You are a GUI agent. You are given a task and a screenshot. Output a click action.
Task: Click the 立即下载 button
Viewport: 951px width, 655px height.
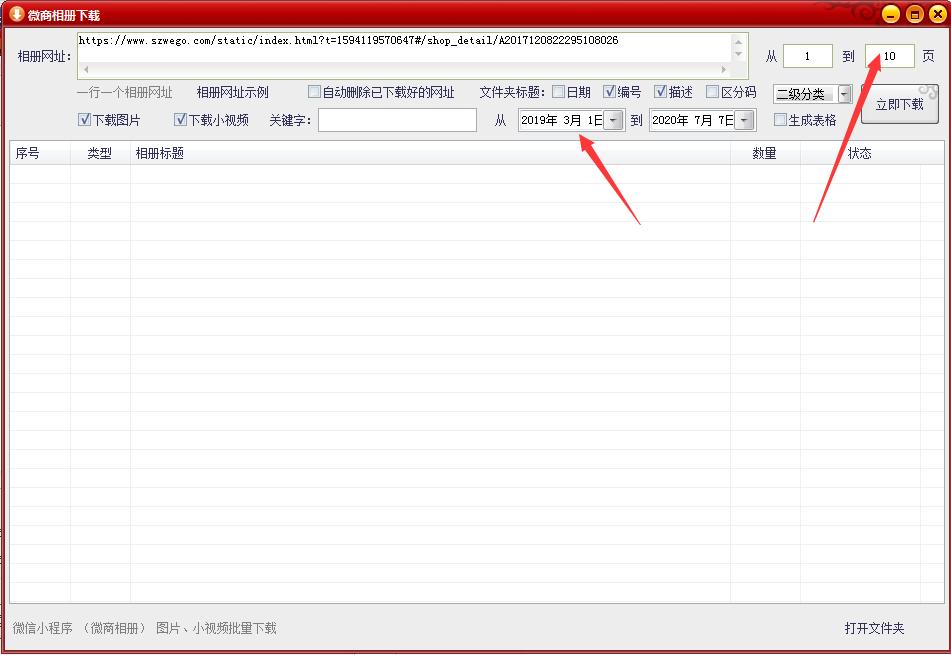click(x=899, y=104)
